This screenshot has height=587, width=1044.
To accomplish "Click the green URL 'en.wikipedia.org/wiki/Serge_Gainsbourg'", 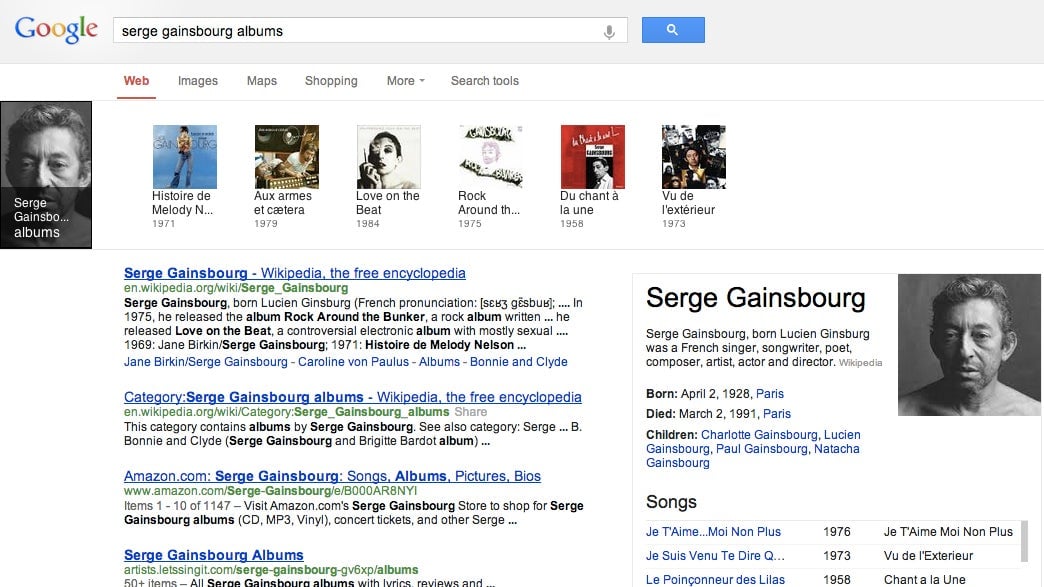I will tap(236, 288).
